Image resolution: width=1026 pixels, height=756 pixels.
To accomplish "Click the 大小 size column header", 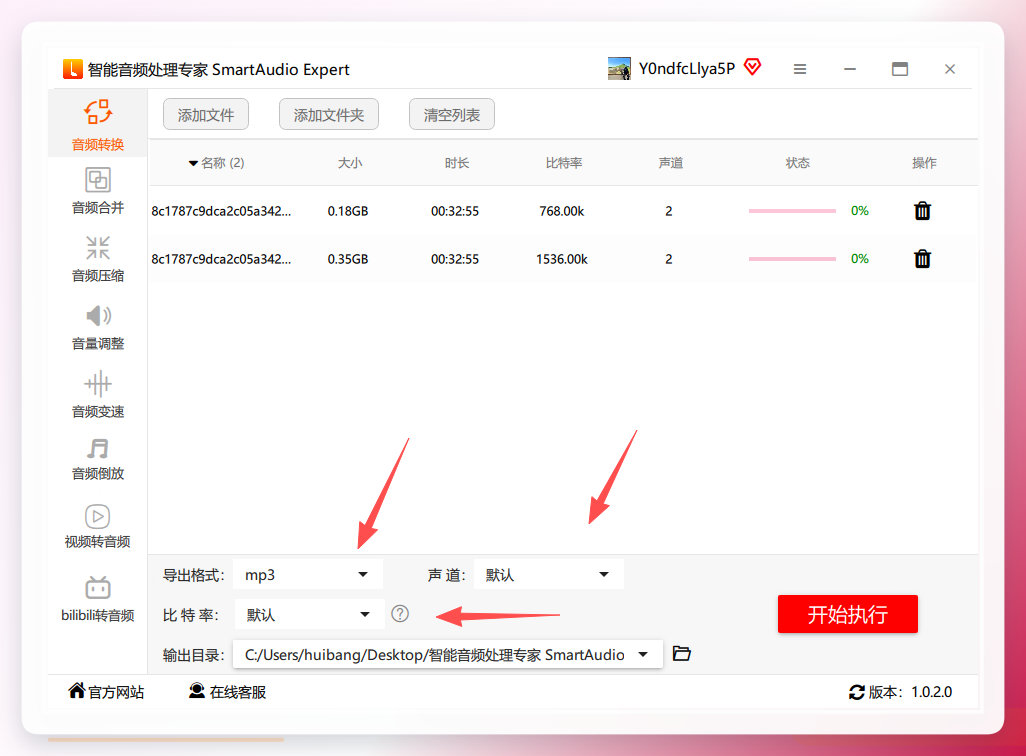I will (349, 163).
